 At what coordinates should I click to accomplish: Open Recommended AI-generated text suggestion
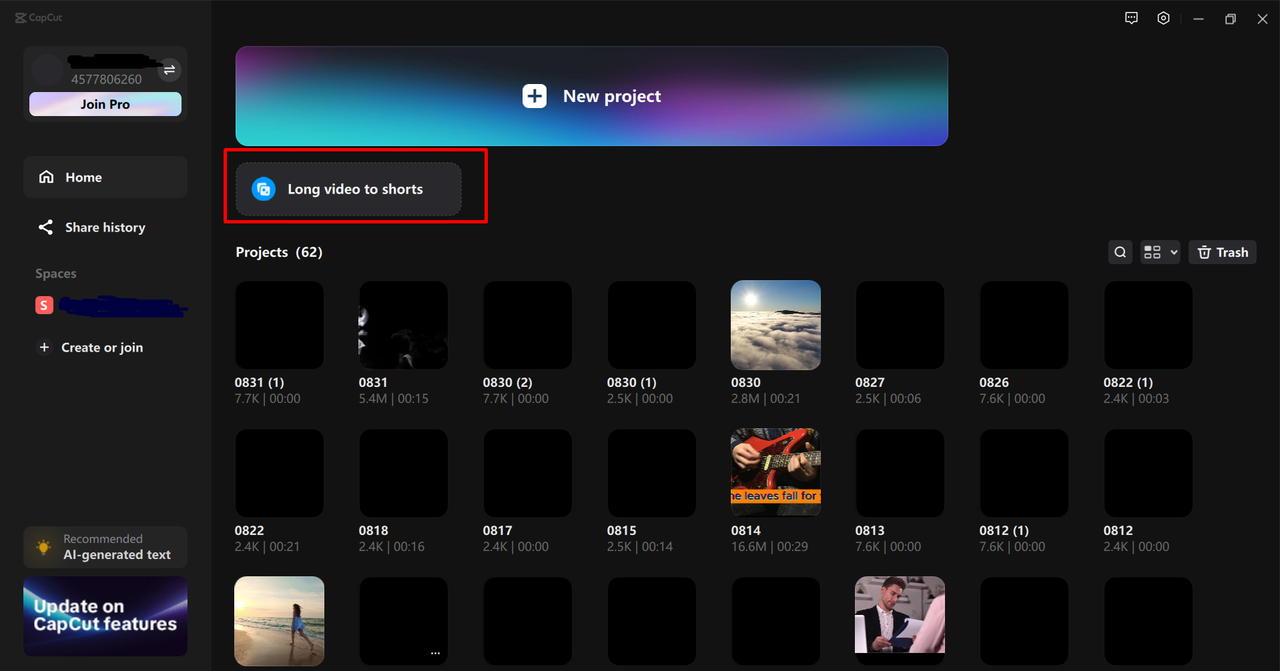[x=105, y=547]
